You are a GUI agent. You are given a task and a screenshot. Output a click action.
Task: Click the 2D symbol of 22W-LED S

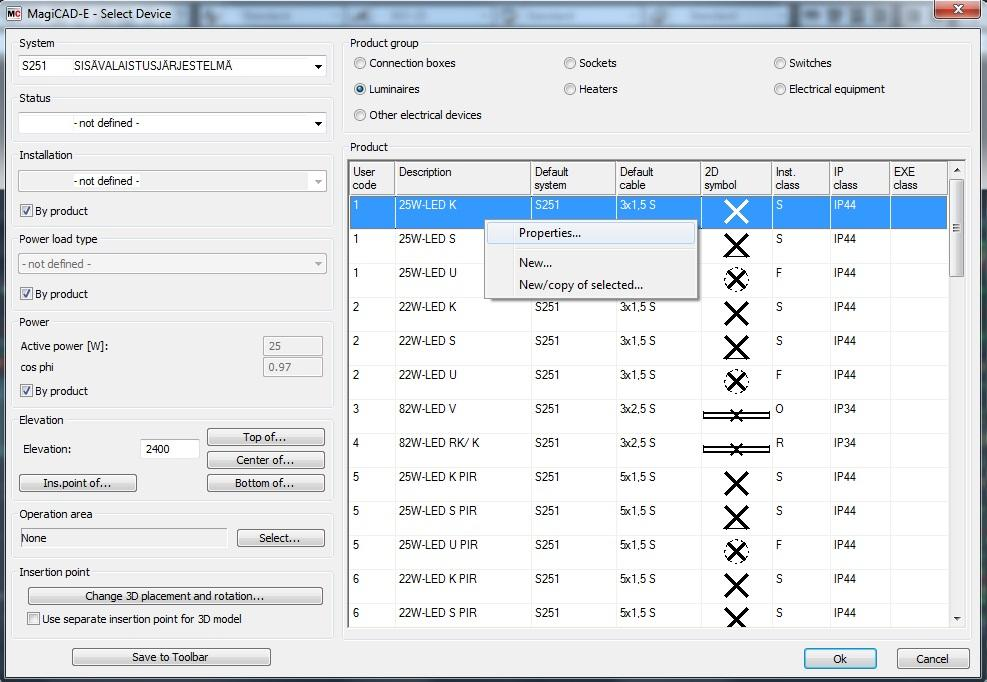click(x=736, y=348)
